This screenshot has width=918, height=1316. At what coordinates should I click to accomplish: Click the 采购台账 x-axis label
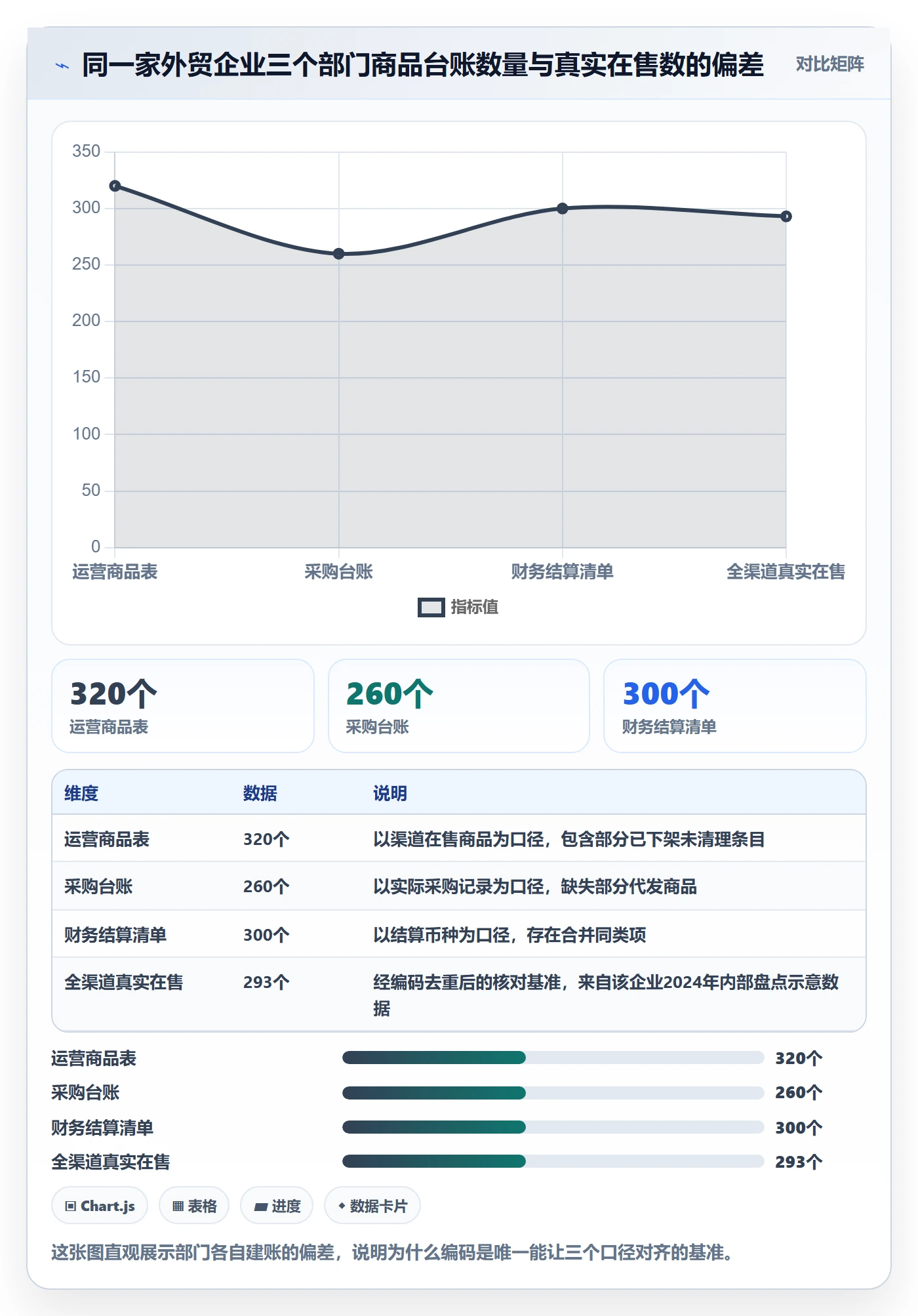click(x=338, y=572)
